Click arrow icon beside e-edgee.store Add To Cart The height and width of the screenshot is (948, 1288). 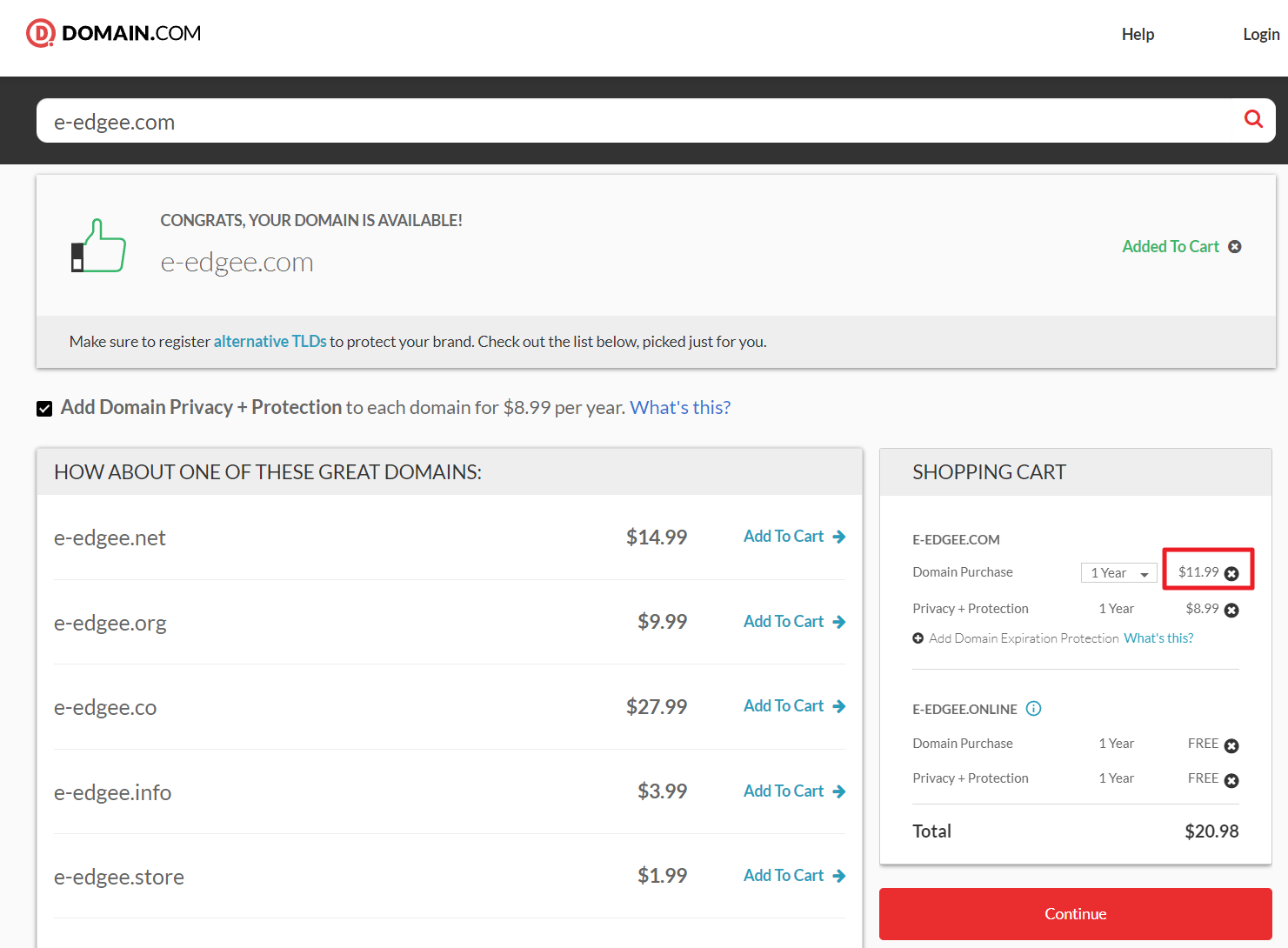pos(839,876)
